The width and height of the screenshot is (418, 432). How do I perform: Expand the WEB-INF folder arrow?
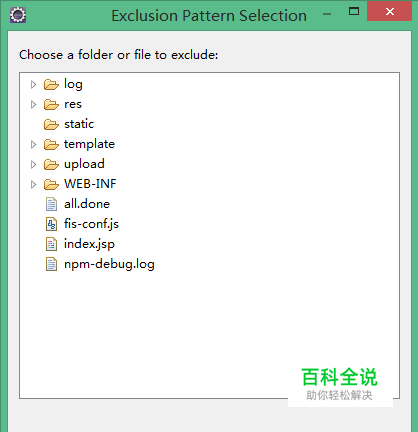tap(33, 184)
